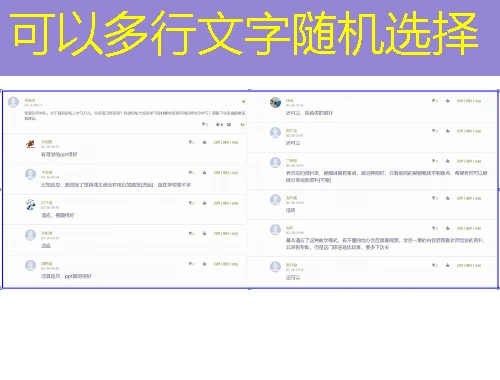Image resolution: width=500 pixels, height=380 pixels.
Task: Like the comment ending with [可爱]
Action: coord(448,161)
